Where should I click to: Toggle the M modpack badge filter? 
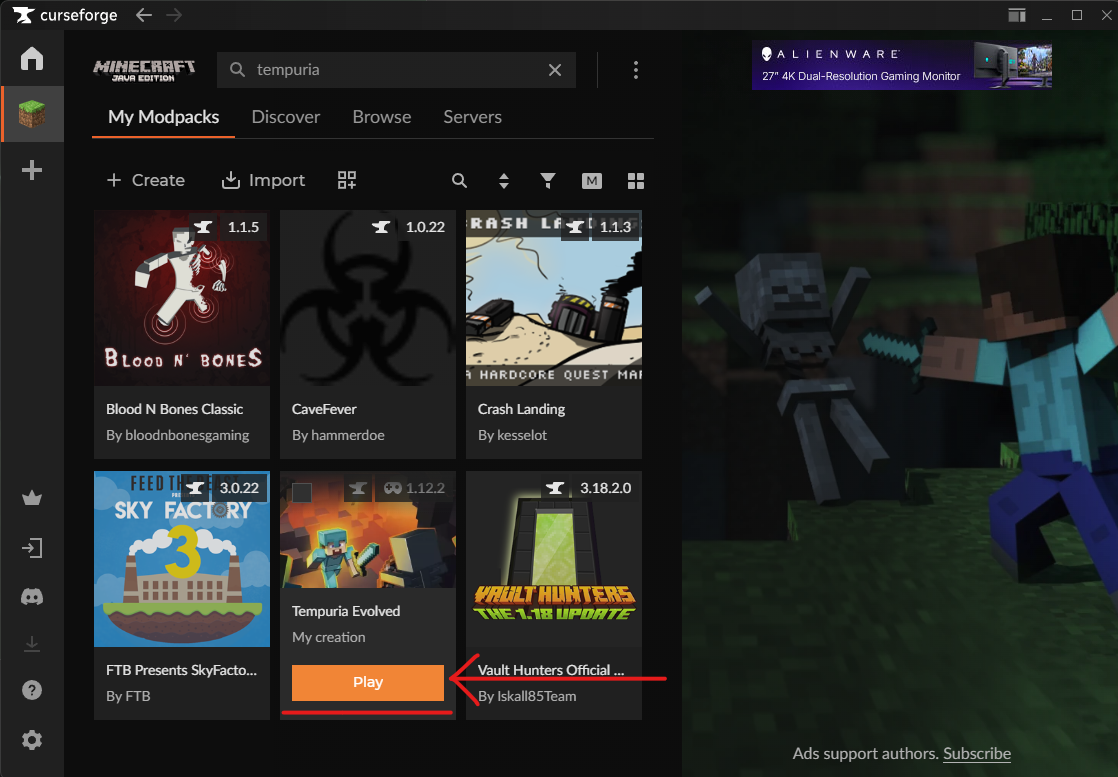coord(592,181)
